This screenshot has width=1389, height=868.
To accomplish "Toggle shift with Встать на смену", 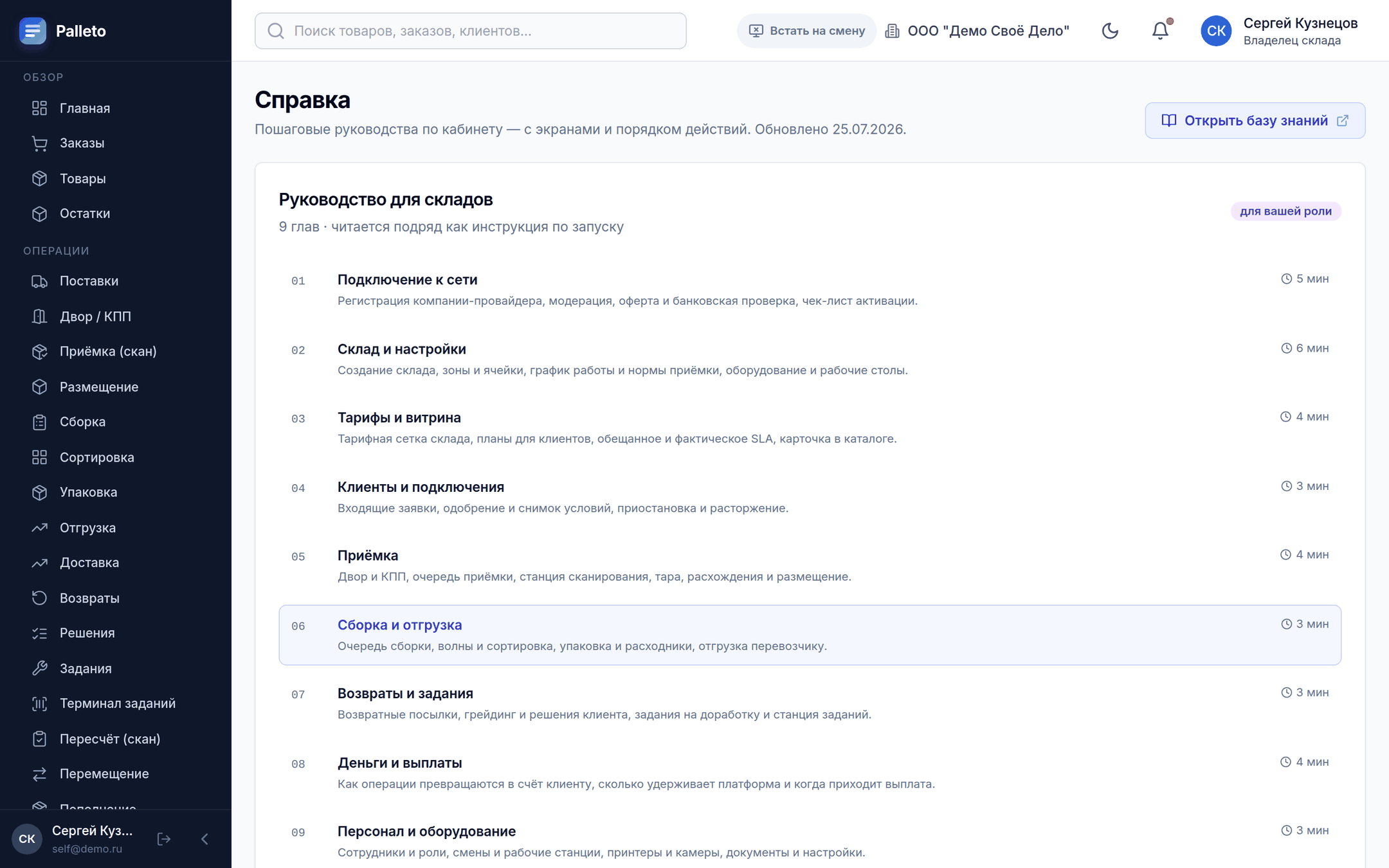I will (x=806, y=31).
